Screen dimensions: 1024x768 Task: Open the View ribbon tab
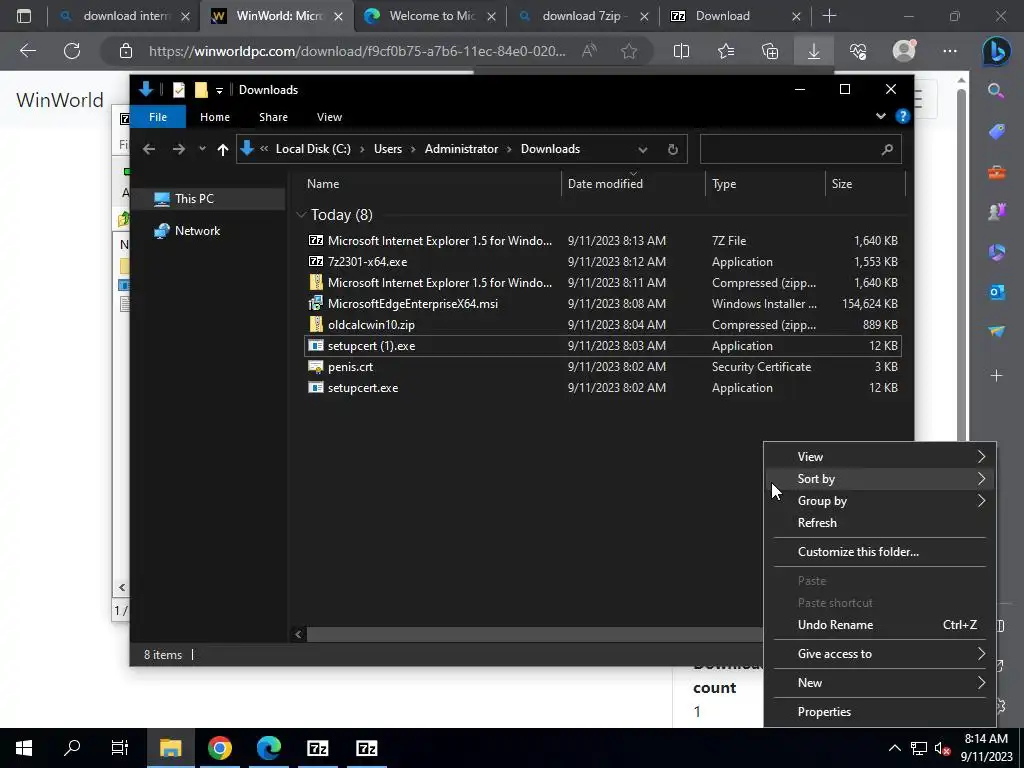coord(329,117)
